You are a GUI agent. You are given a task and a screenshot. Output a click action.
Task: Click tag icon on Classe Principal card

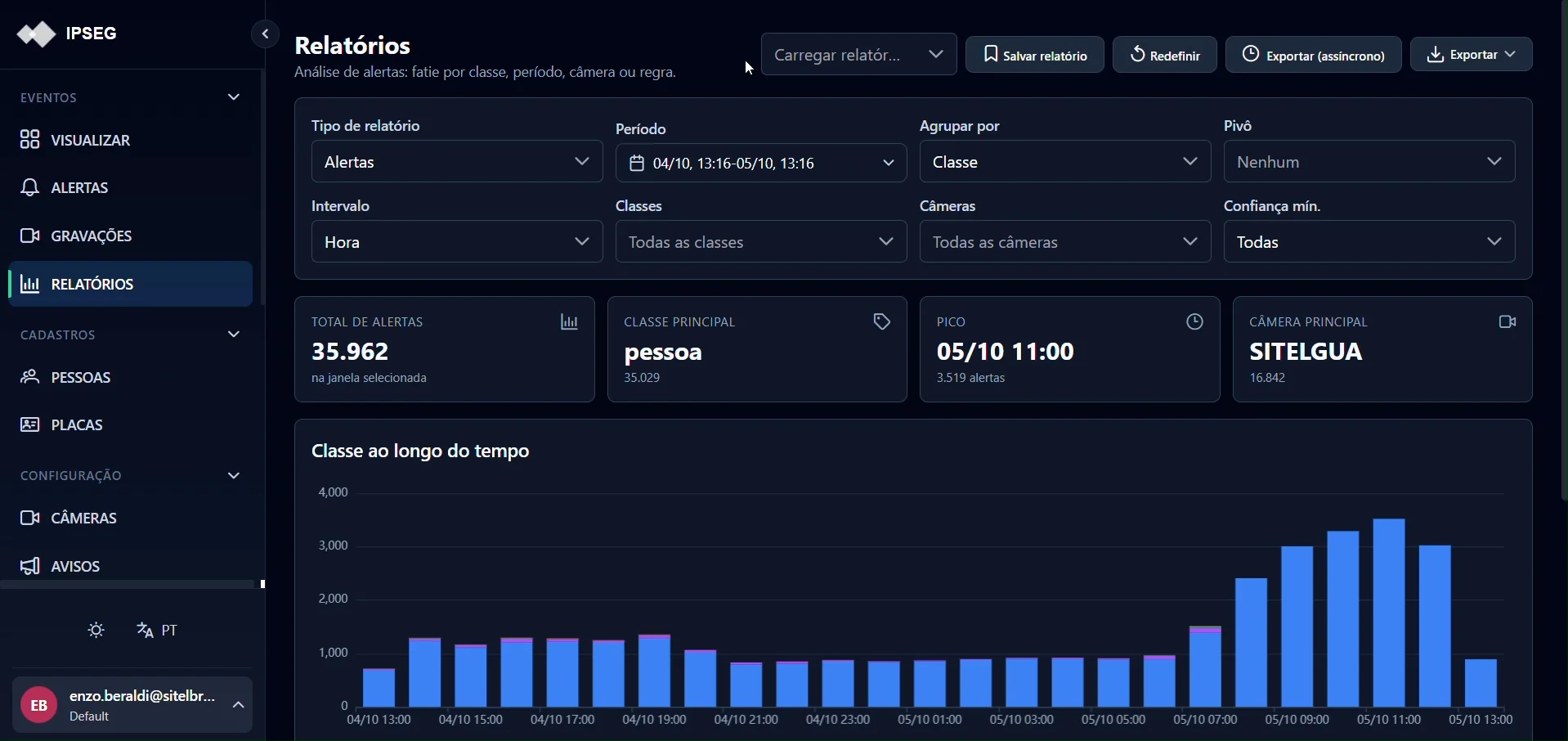coord(882,322)
